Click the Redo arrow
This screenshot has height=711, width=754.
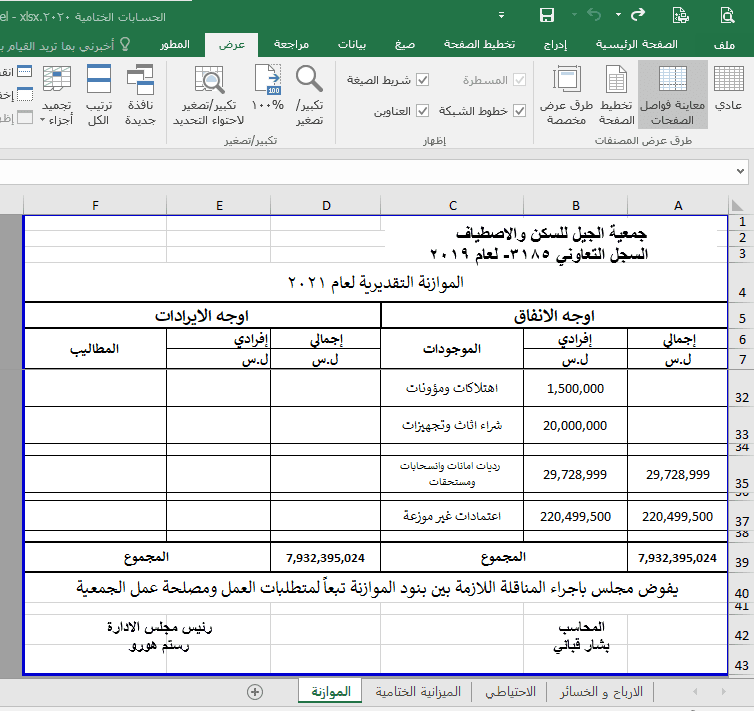tap(638, 15)
